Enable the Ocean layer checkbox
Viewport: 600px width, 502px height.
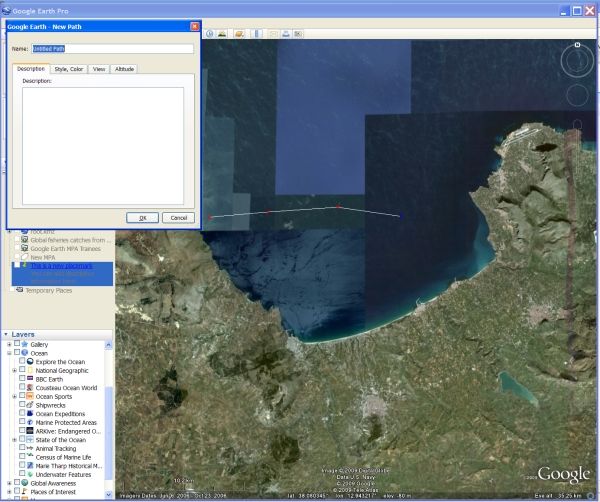(x=17, y=352)
